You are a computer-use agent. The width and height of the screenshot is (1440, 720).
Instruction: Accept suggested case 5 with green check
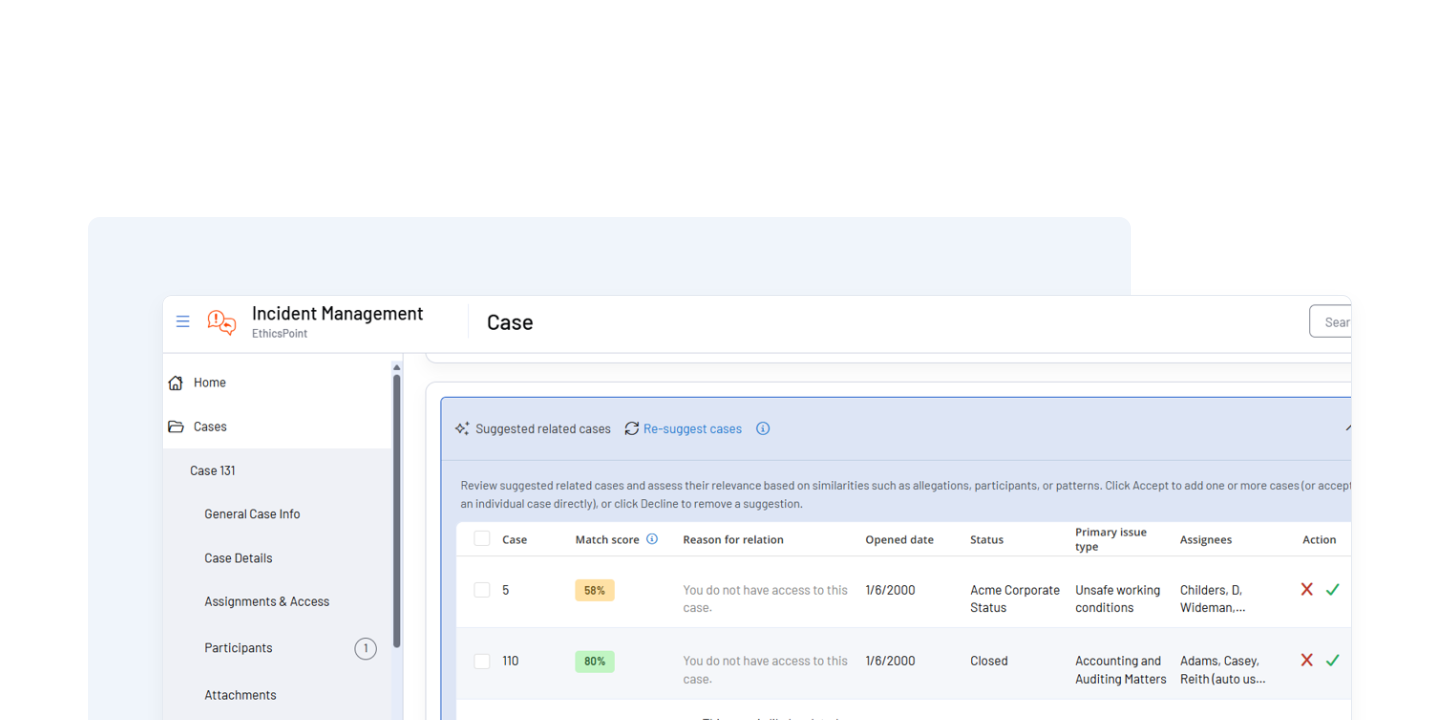click(x=1333, y=590)
